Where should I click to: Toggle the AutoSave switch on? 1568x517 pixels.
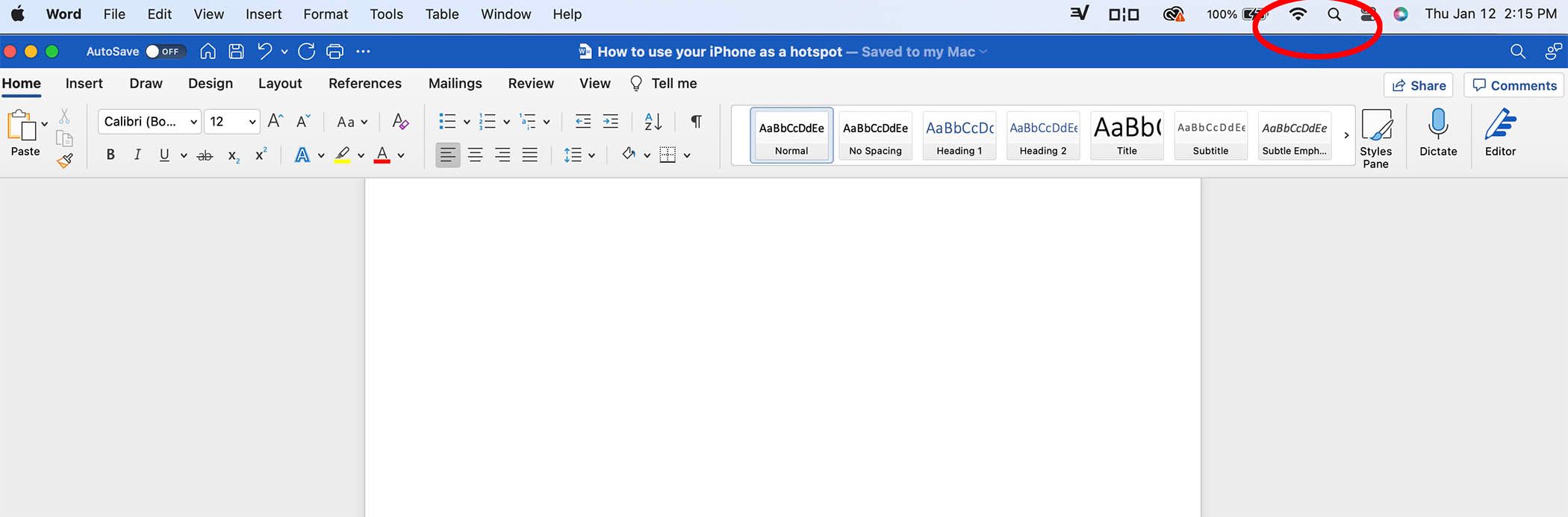tap(163, 52)
